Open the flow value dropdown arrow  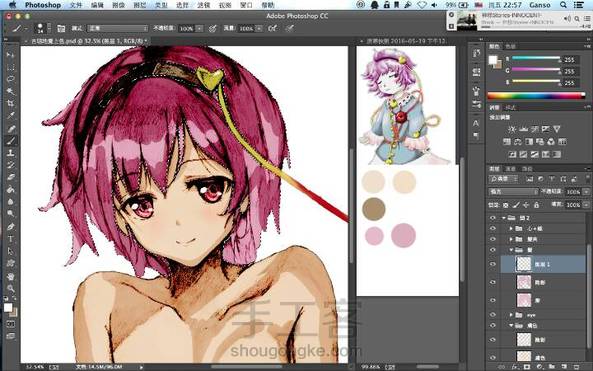click(x=259, y=28)
